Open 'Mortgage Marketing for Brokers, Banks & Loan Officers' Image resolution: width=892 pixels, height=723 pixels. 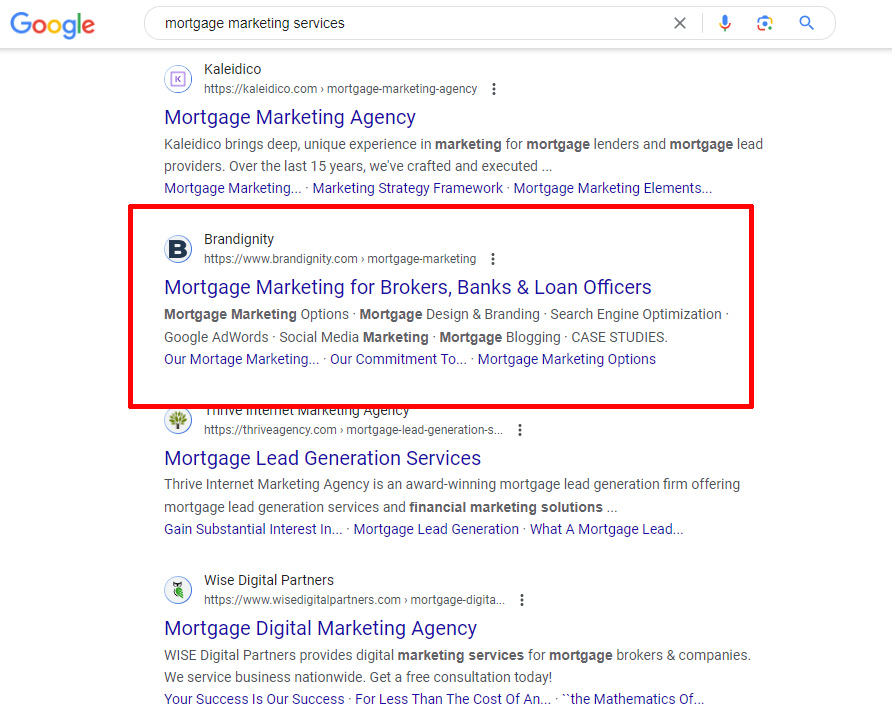point(407,287)
